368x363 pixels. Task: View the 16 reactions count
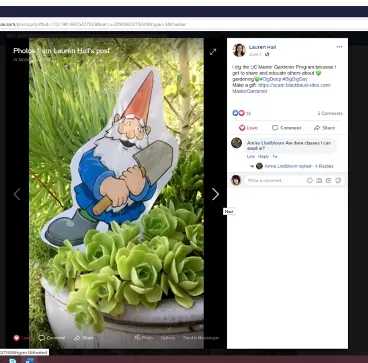pyautogui.click(x=248, y=114)
